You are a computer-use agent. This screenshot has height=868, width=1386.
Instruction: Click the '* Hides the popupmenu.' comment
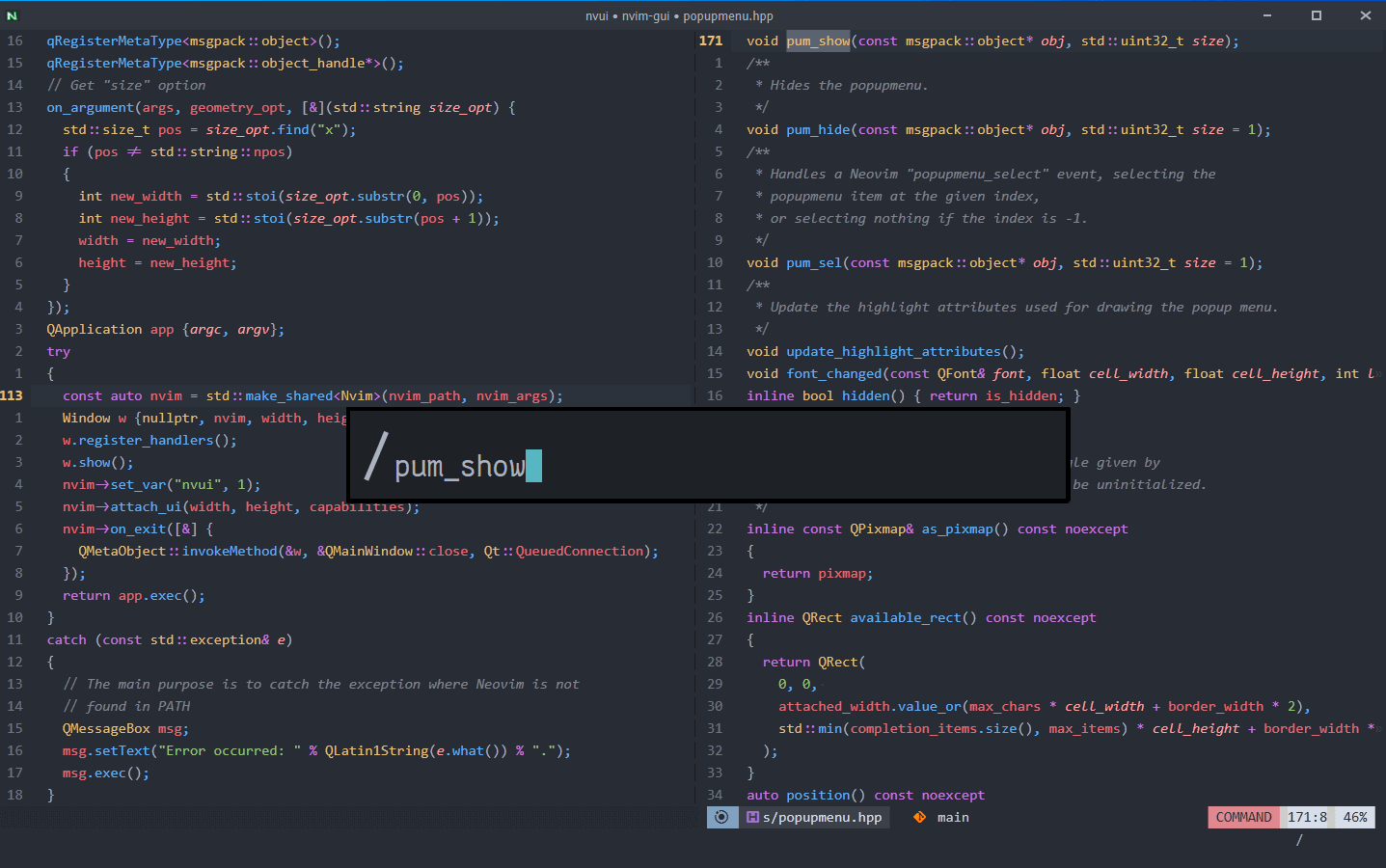[x=841, y=85]
